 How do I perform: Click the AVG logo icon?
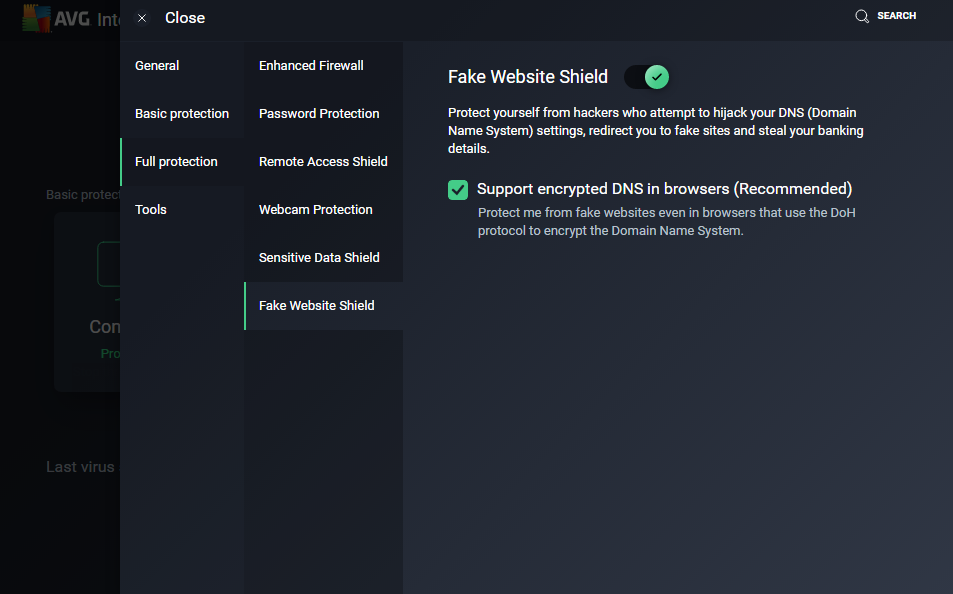click(x=37, y=17)
